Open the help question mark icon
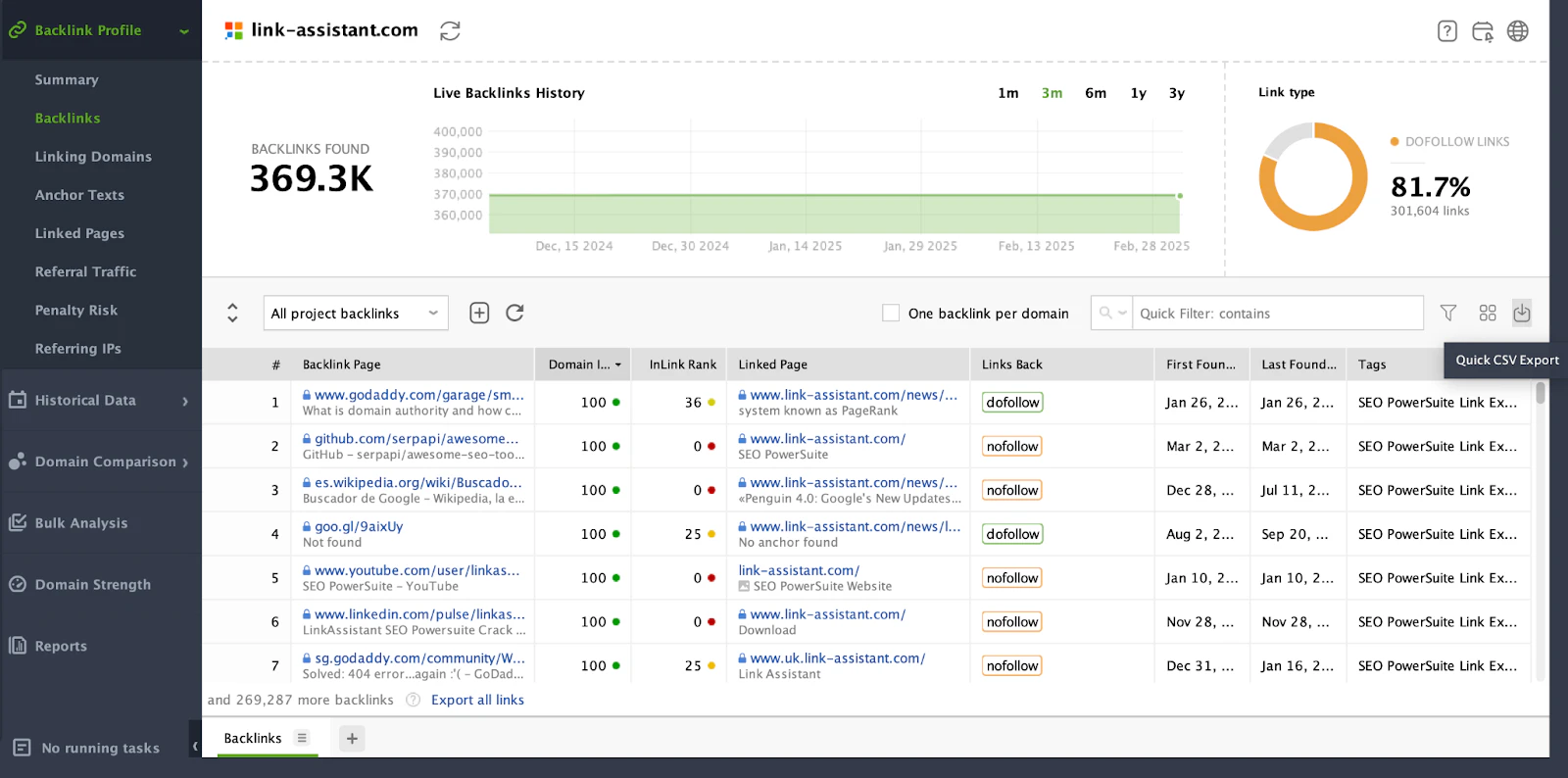Image resolution: width=1568 pixels, height=778 pixels. [x=1447, y=31]
